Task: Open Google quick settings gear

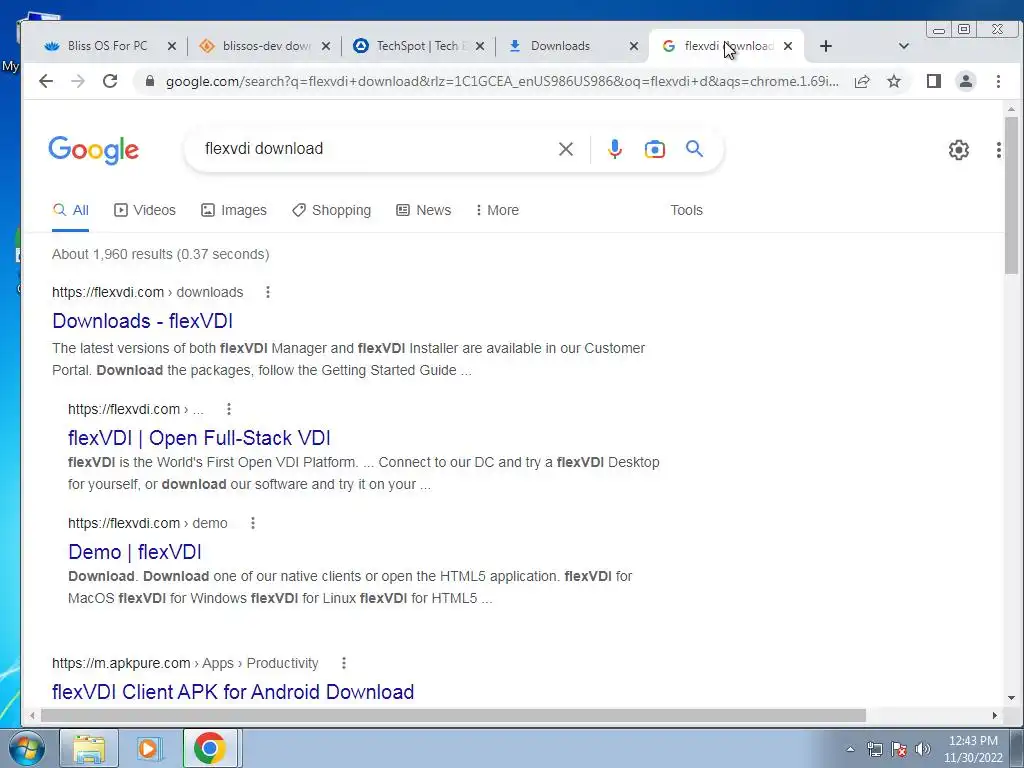Action: (959, 150)
